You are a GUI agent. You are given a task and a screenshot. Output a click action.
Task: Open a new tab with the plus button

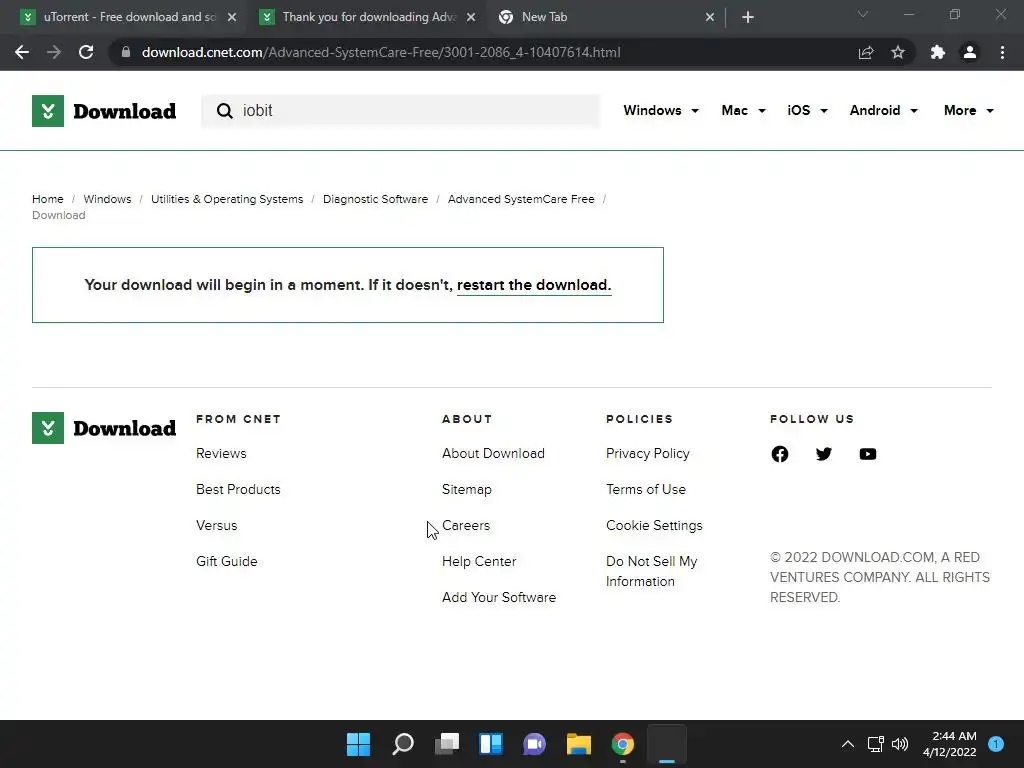tap(748, 17)
